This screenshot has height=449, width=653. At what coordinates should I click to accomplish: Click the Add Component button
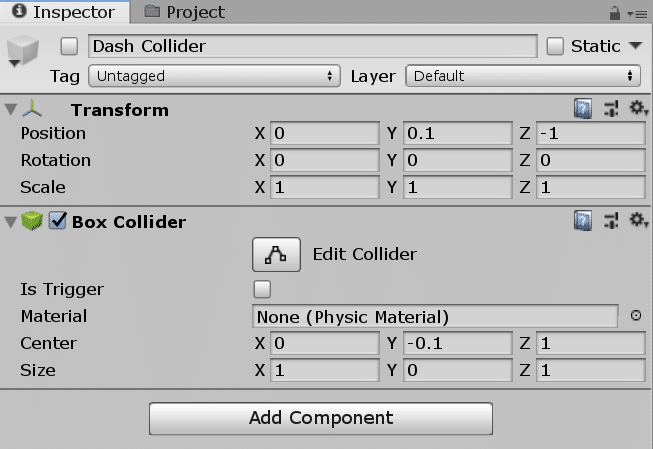(321, 418)
